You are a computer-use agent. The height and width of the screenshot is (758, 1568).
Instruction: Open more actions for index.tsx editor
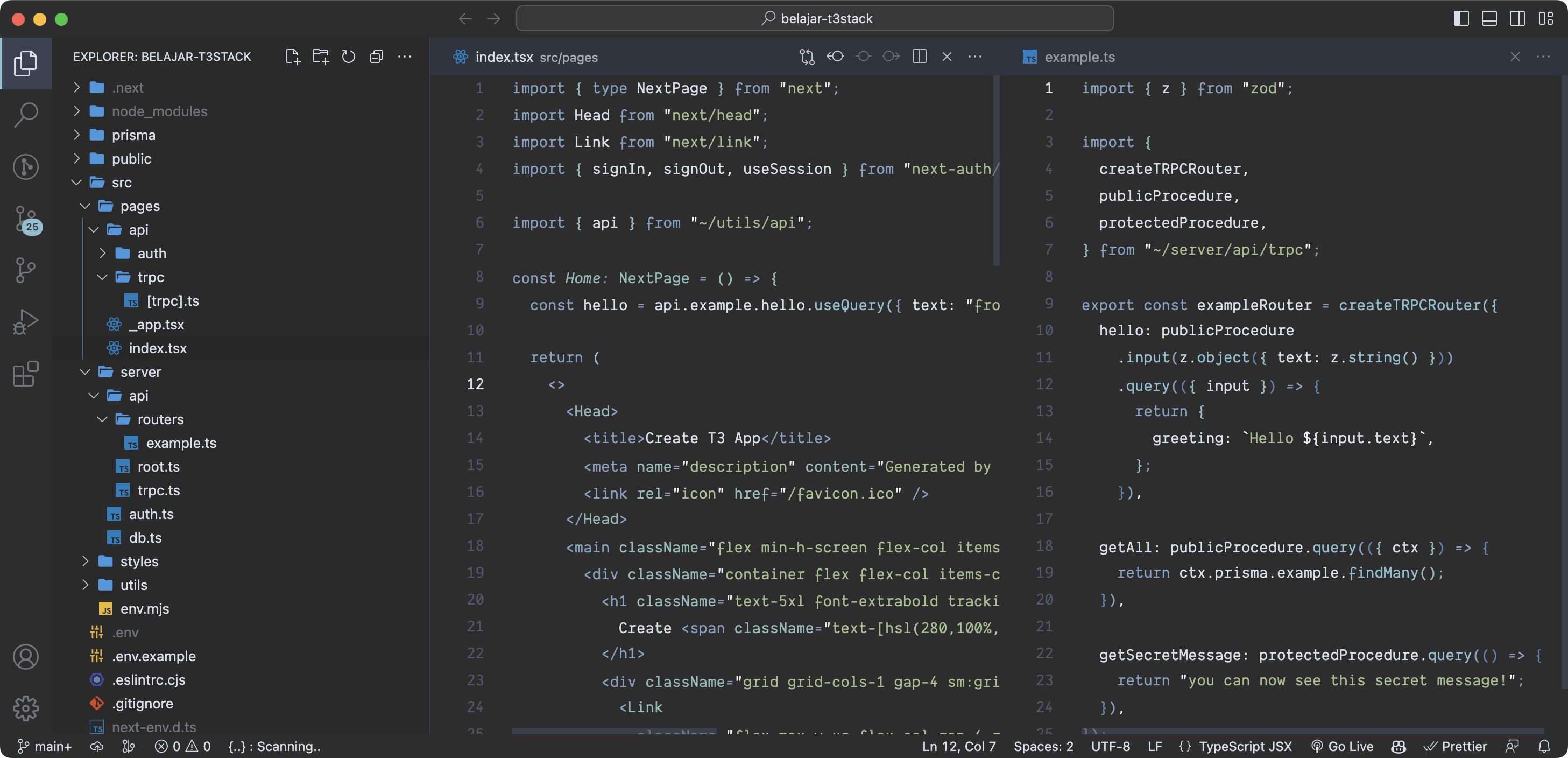(975, 57)
